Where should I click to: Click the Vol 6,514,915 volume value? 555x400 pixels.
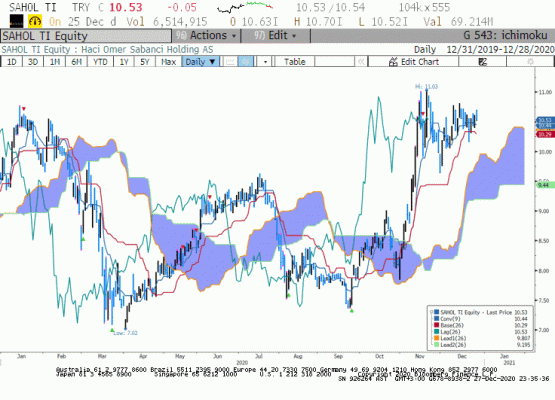[x=167, y=22]
